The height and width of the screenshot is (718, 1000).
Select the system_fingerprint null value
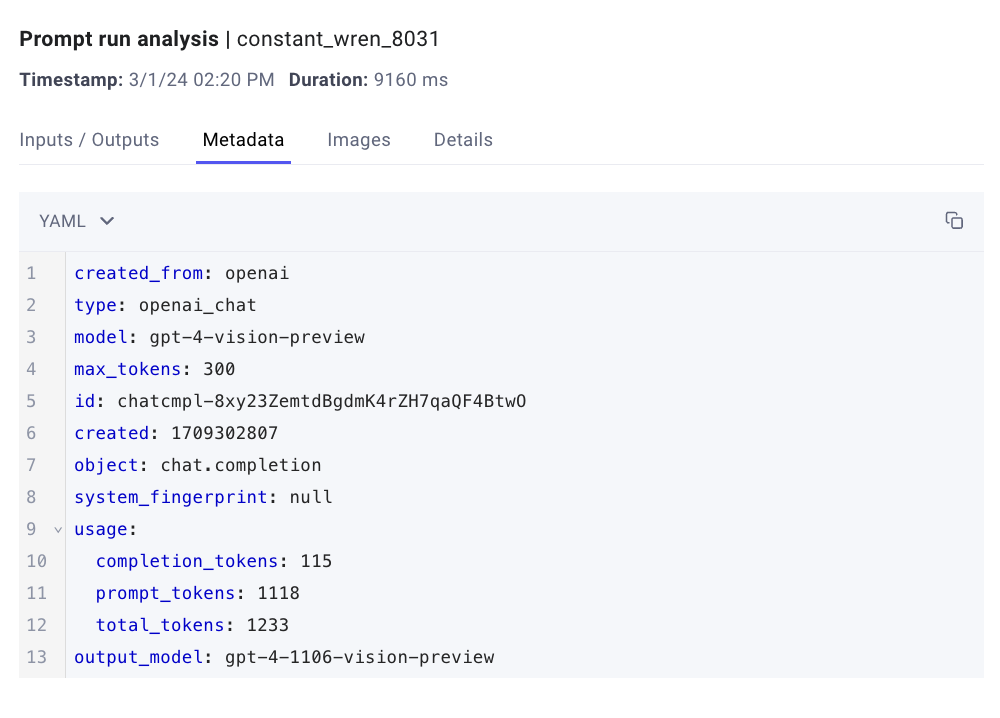(x=311, y=497)
